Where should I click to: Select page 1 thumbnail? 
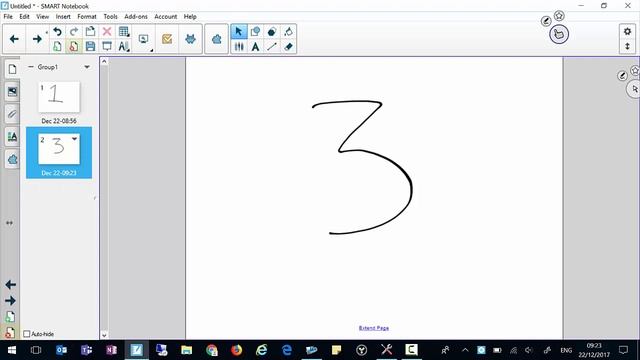(59, 97)
